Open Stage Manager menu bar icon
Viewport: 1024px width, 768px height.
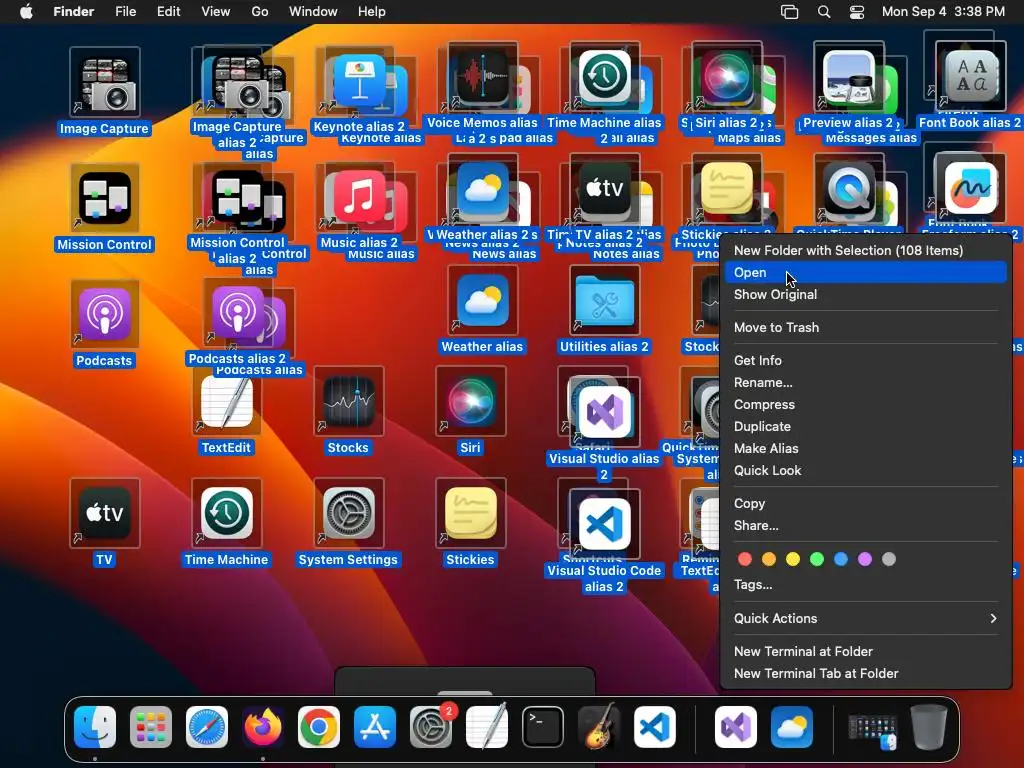tap(790, 12)
